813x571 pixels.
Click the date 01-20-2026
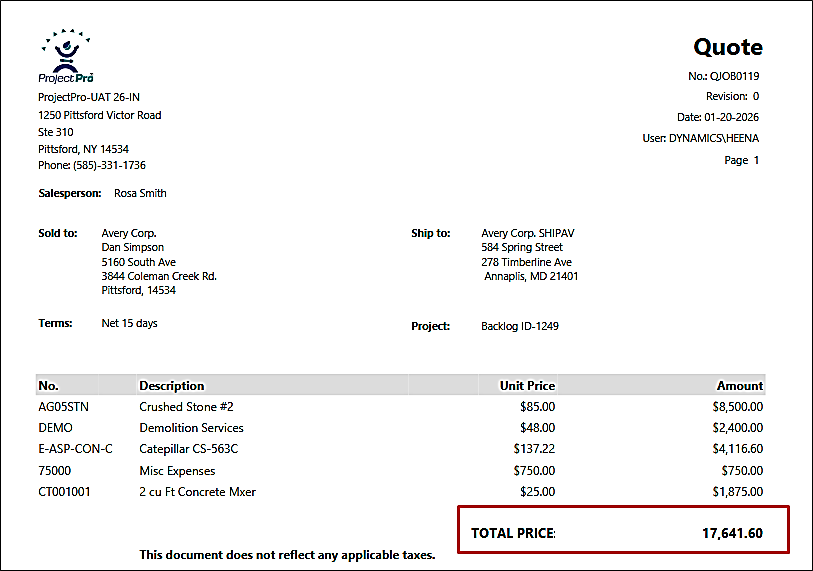pyautogui.click(x=732, y=117)
